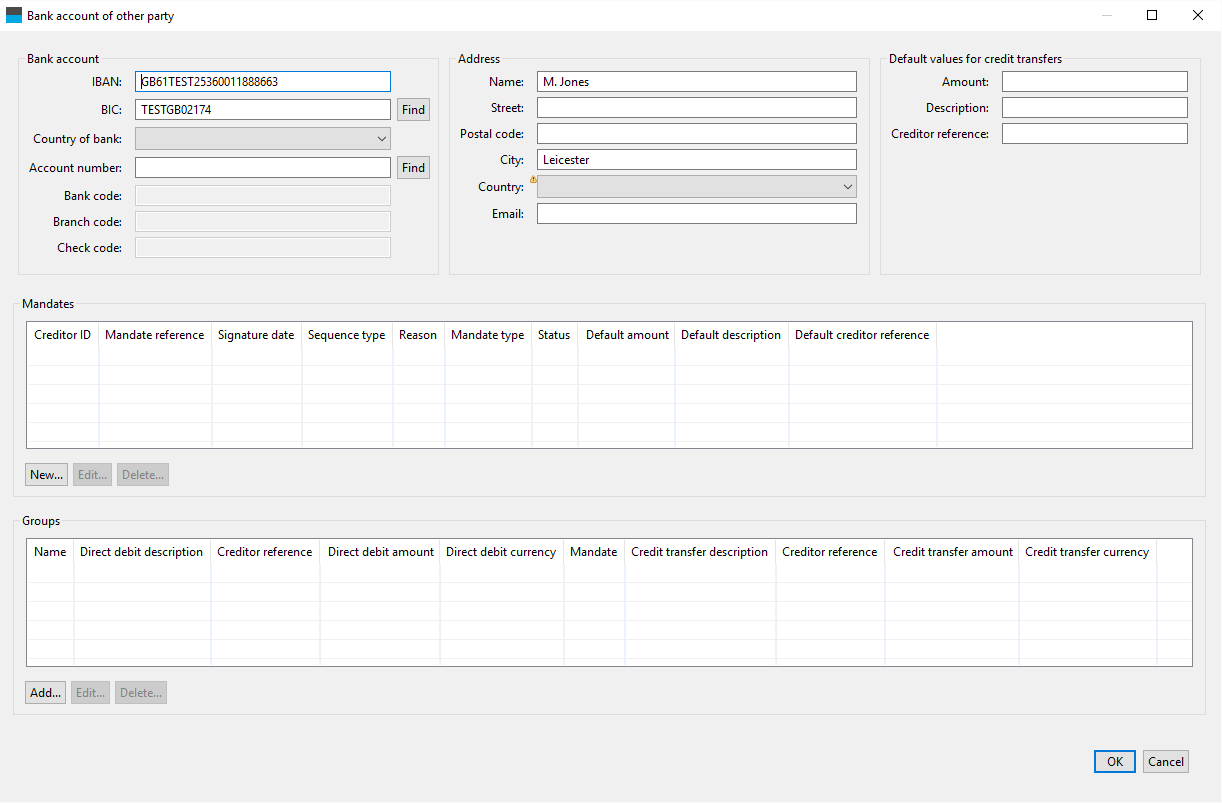
Task: Click the Find button next to BIC
Action: pyautogui.click(x=413, y=110)
